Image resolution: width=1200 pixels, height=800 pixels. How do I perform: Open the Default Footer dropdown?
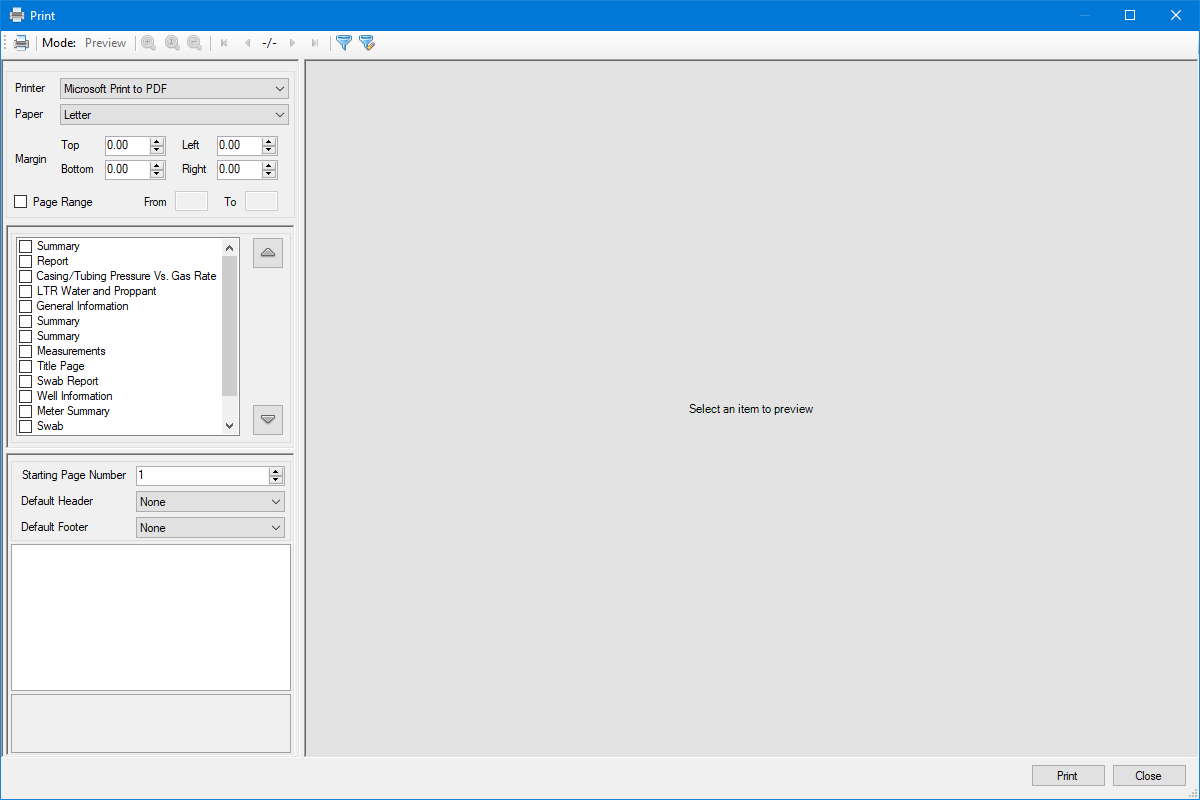210,528
